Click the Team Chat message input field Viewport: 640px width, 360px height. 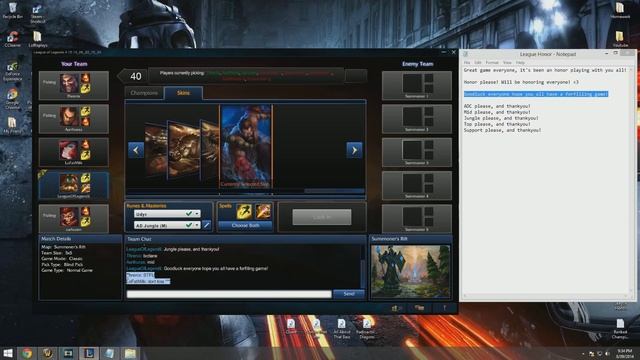(x=229, y=294)
